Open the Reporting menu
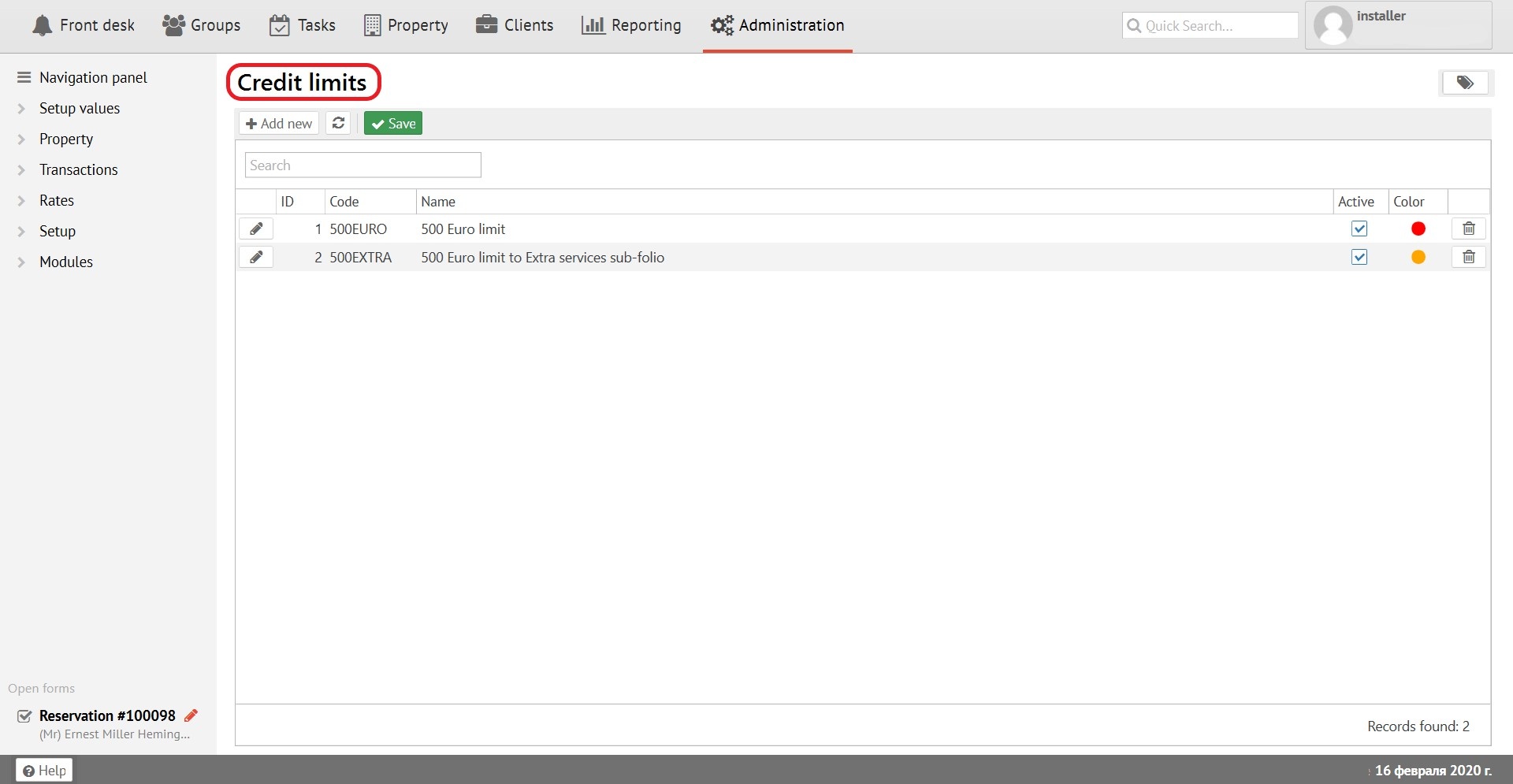The width and height of the screenshot is (1513, 784). 631,25
